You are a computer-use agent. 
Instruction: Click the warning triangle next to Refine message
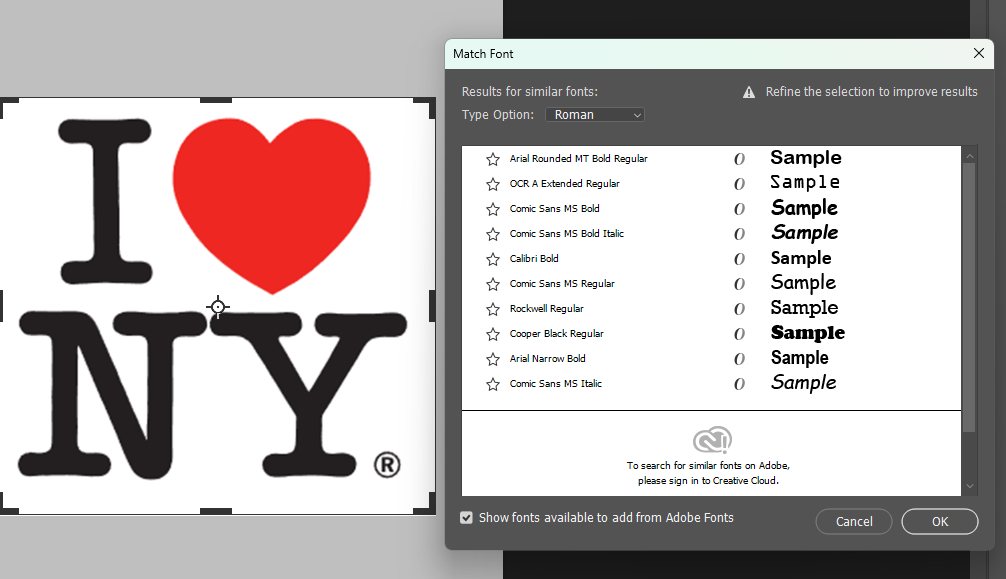click(749, 92)
